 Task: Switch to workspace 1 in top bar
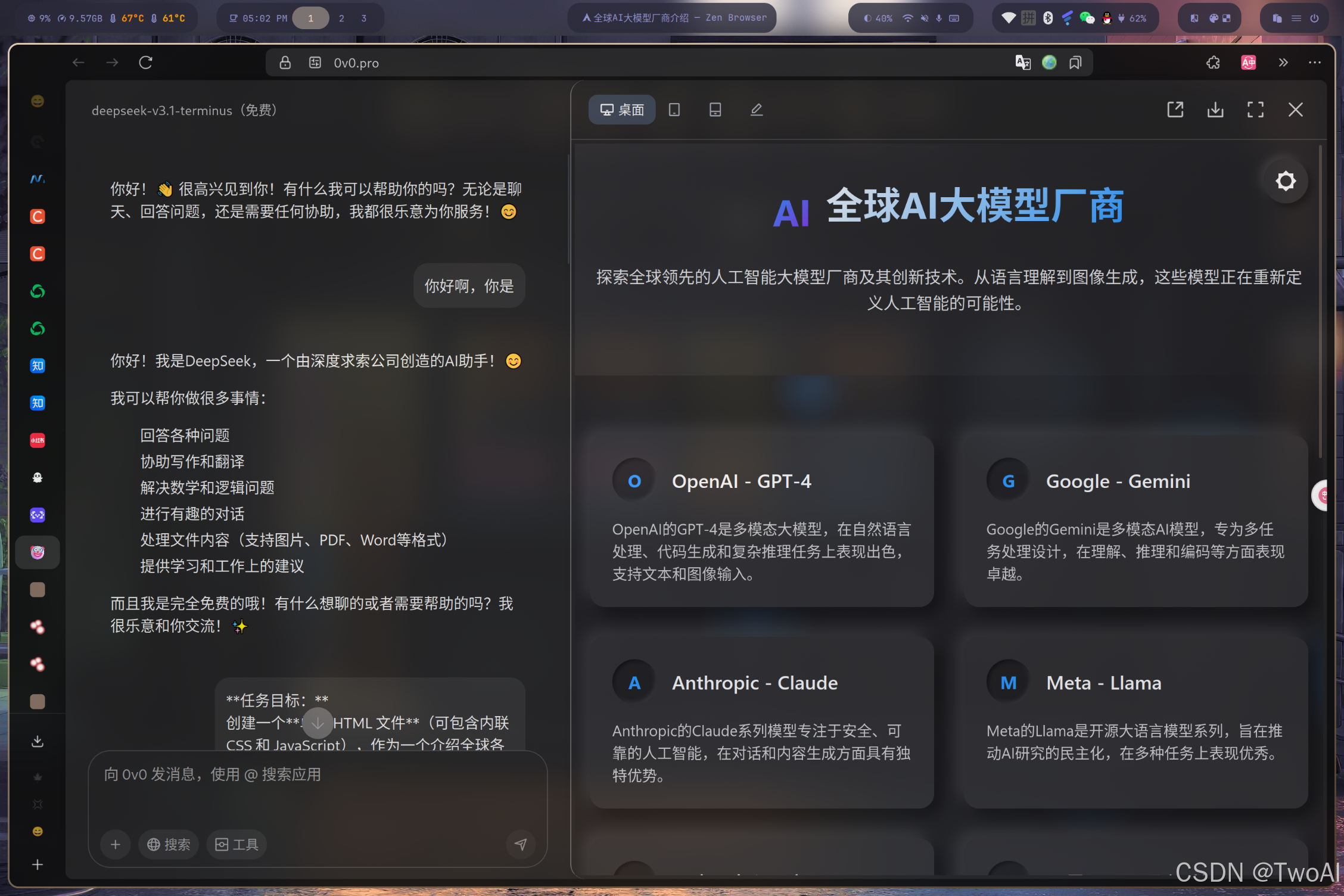coord(310,18)
